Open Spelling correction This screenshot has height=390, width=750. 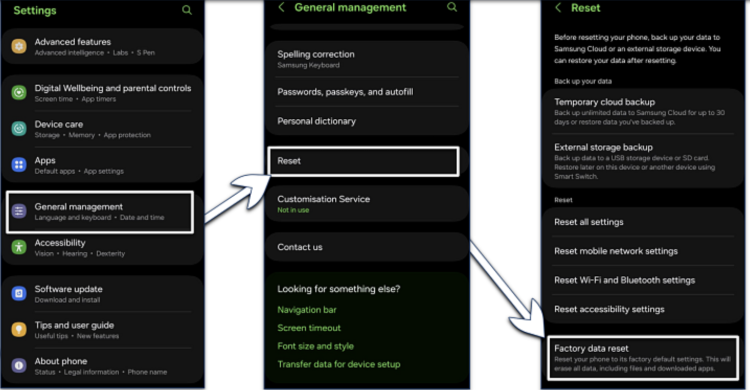point(367,59)
